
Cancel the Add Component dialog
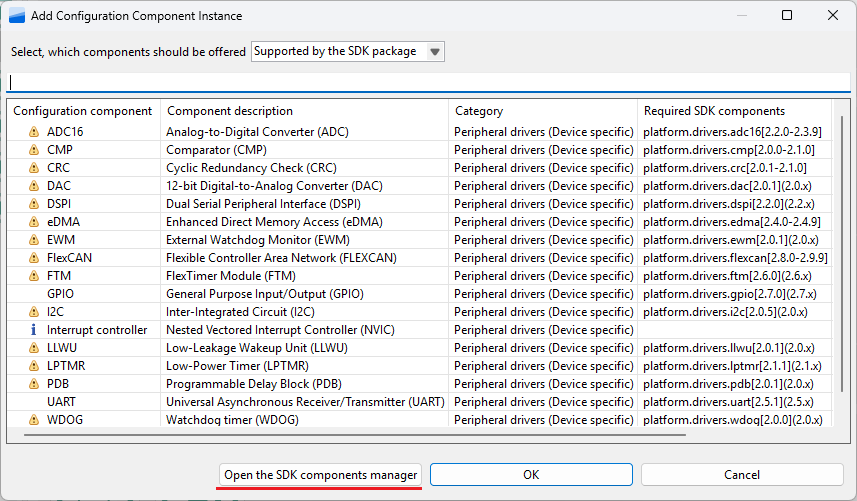[x=742, y=475]
